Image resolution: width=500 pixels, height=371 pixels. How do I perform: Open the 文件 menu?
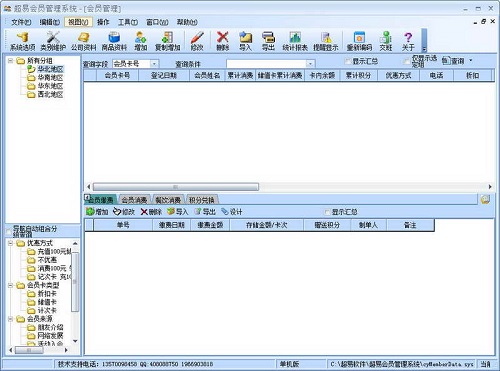point(21,22)
